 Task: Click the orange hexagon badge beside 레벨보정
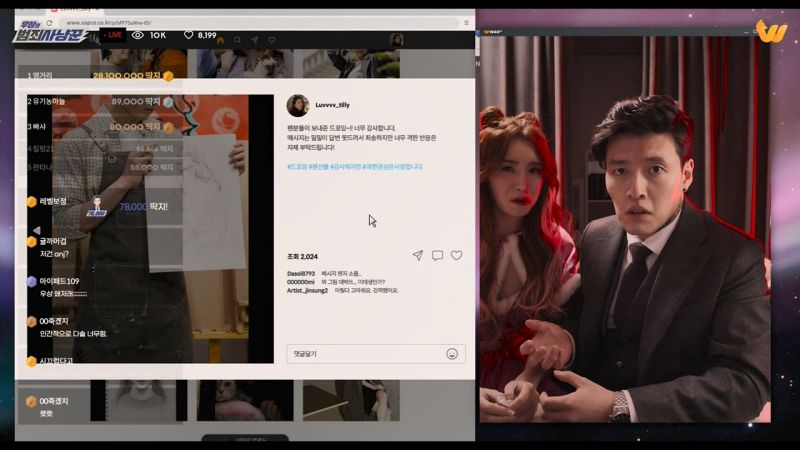(x=32, y=202)
